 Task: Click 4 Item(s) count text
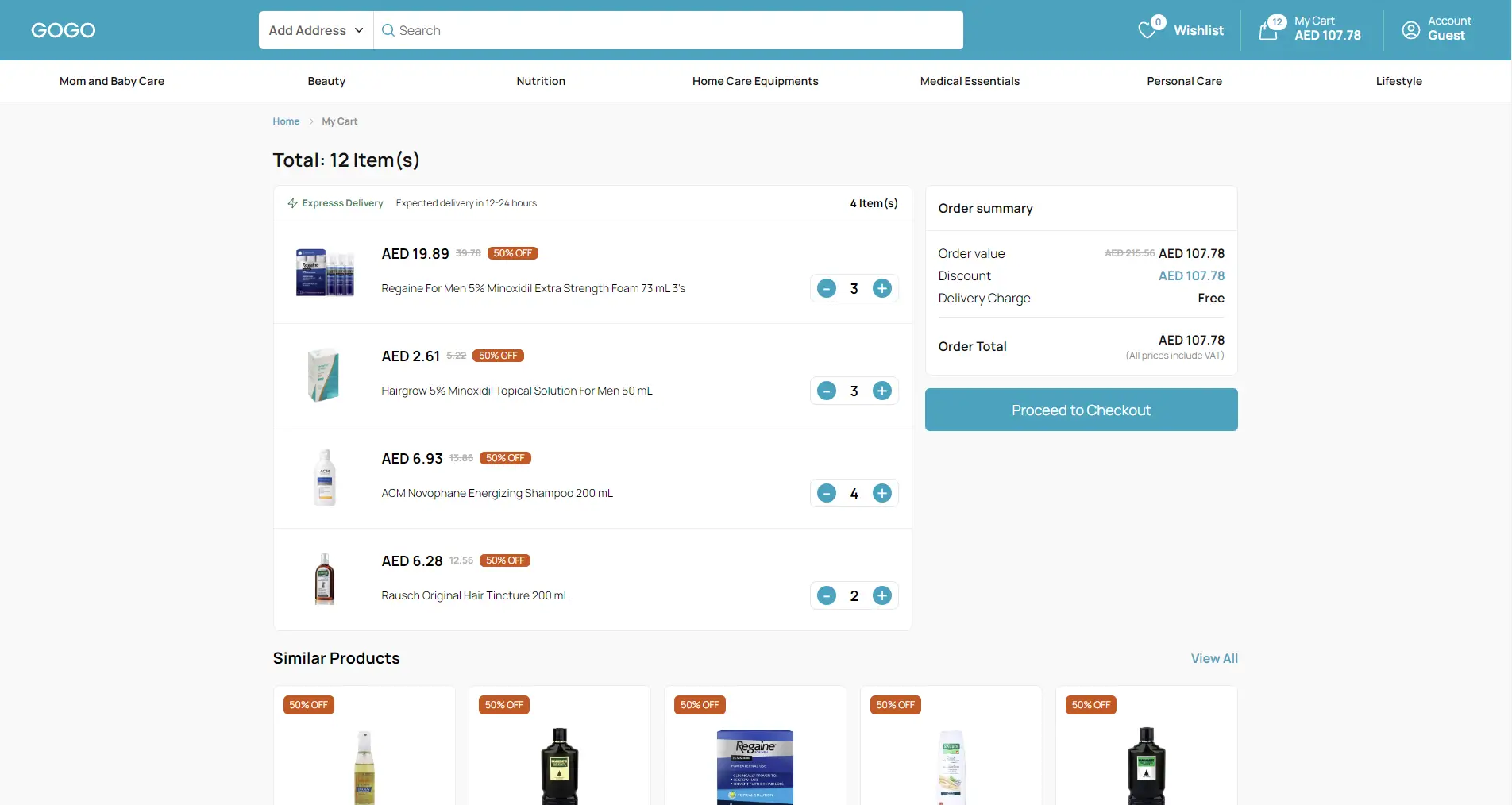(874, 203)
